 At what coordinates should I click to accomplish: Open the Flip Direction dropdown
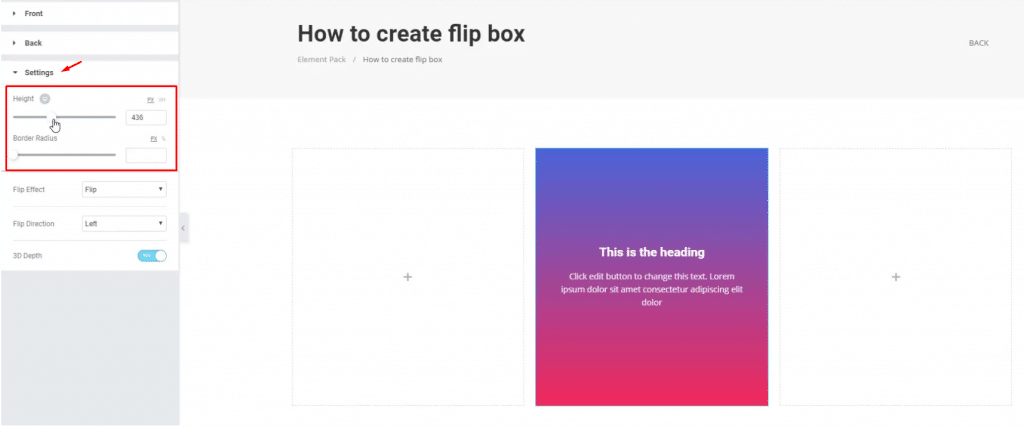coord(124,224)
